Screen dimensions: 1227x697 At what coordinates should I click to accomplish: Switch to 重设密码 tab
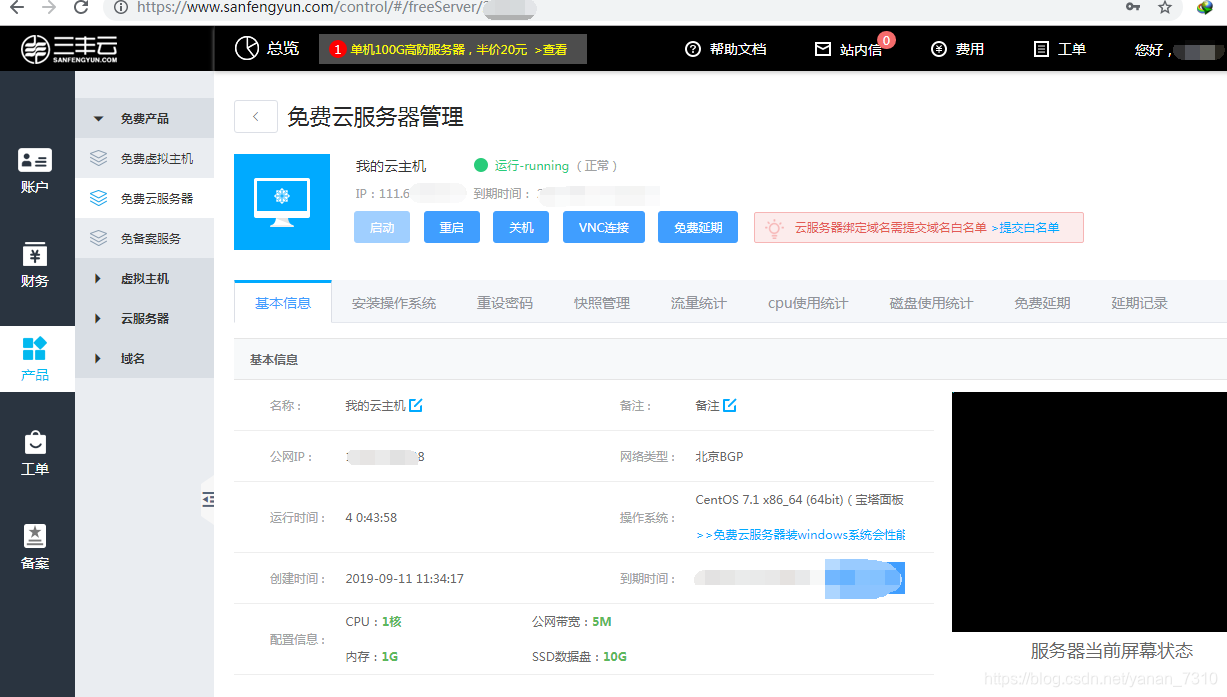pos(505,303)
